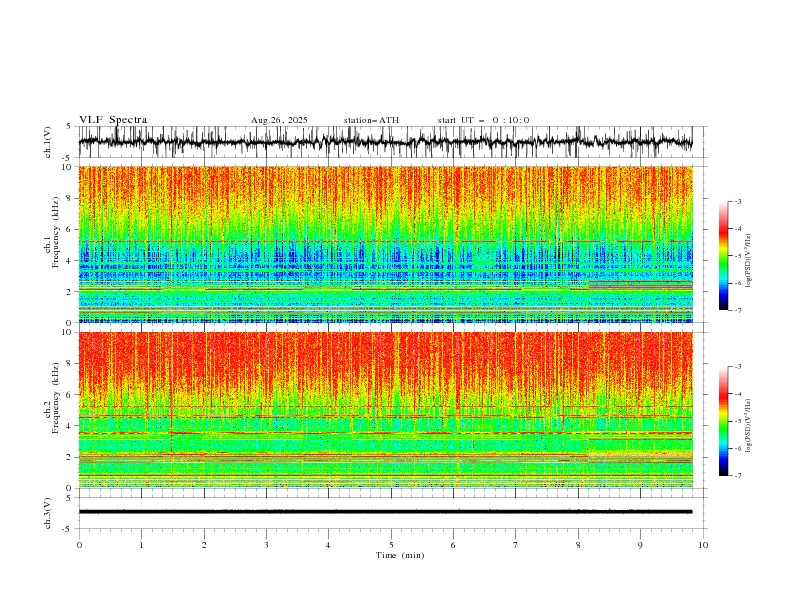The image size is (792, 612).
Task: Click the time axis tick "9"
Action: point(640,545)
